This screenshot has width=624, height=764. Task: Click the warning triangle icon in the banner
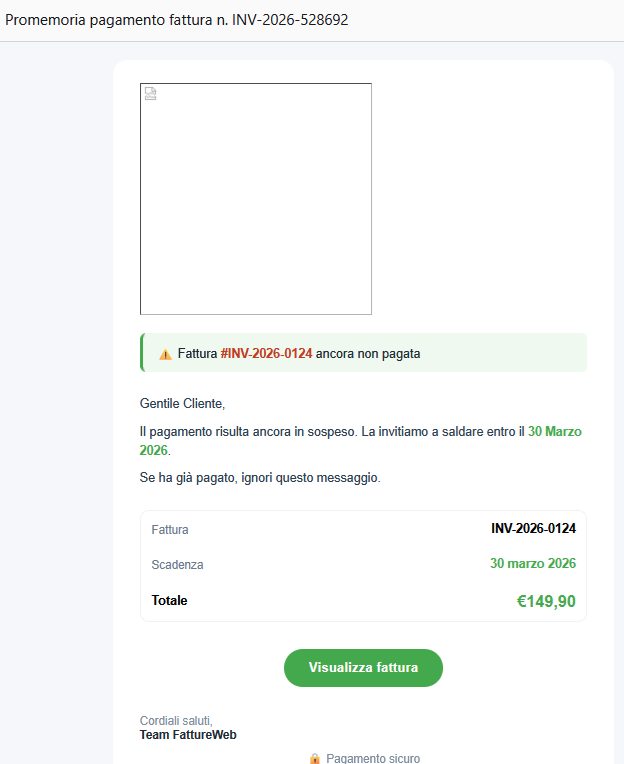point(165,354)
